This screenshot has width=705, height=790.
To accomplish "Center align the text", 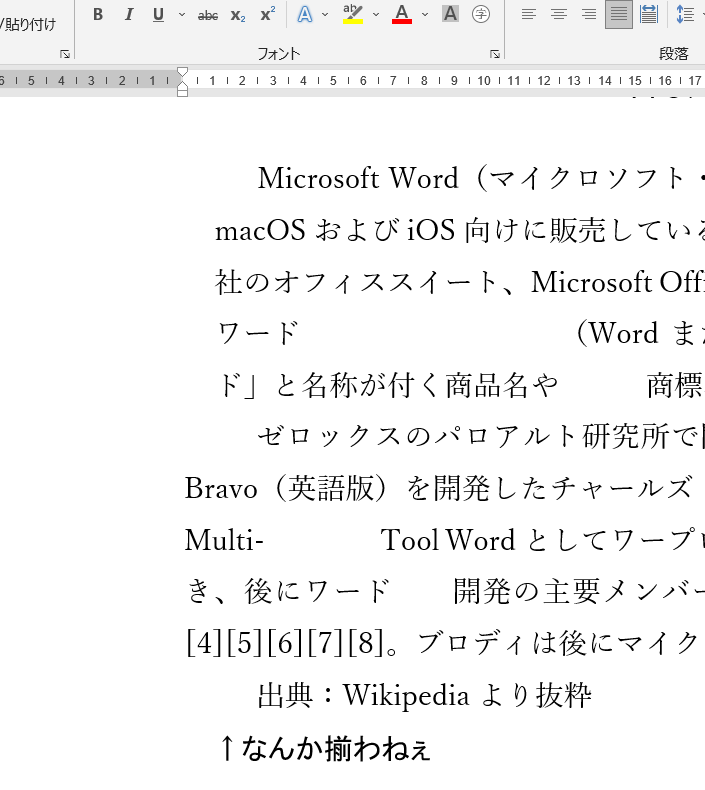I will (558, 14).
